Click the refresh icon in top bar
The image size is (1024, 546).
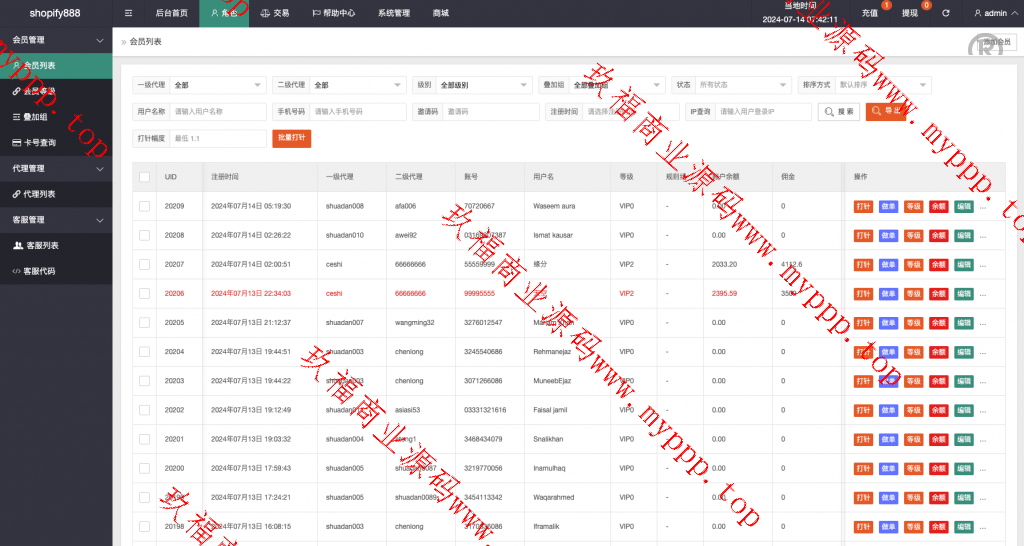tap(945, 13)
